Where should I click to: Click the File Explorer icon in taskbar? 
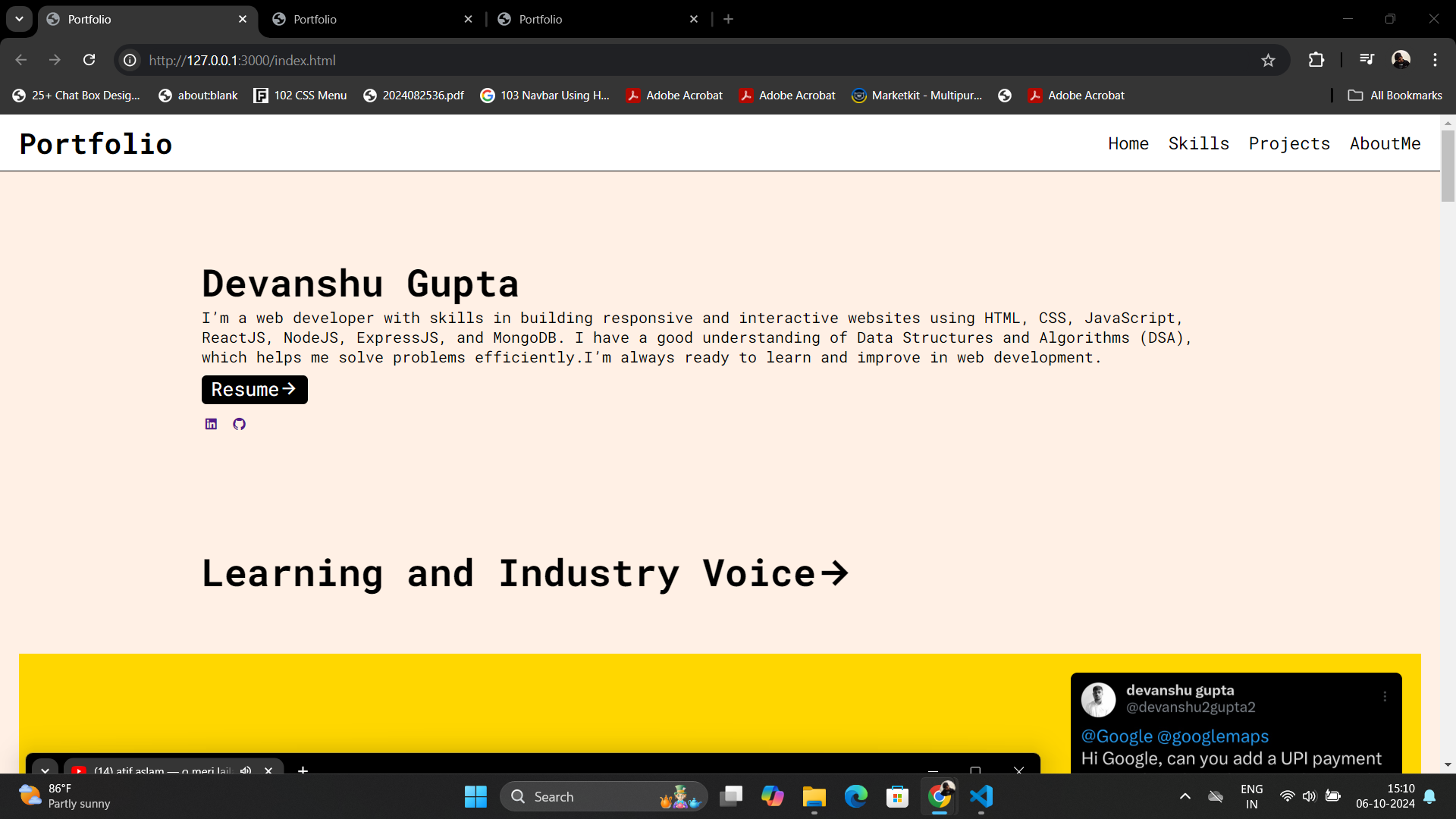coord(815,796)
